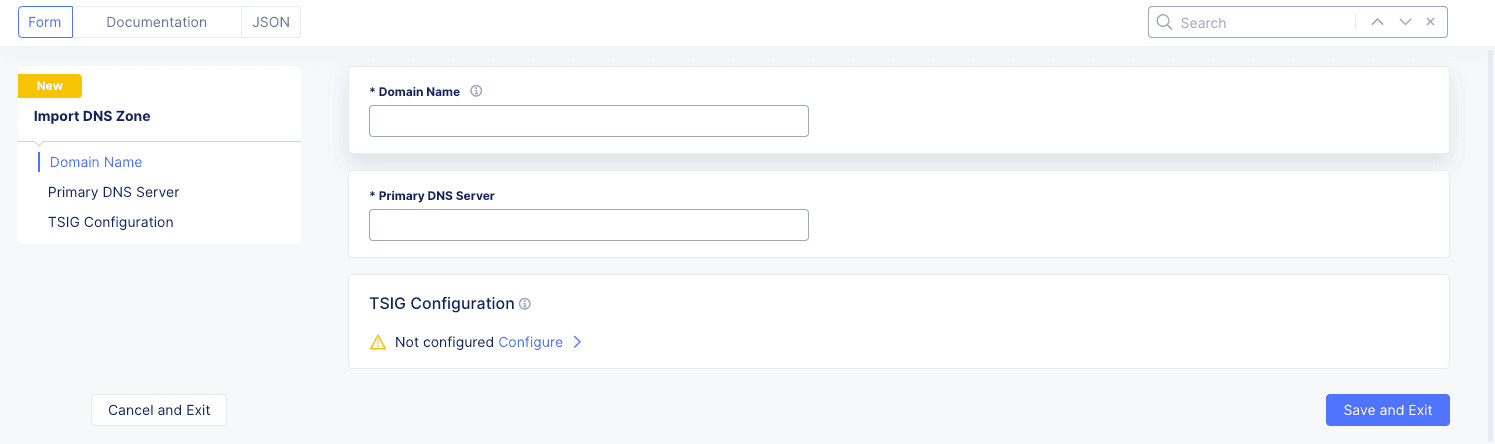Click the search magnifier icon
Image resolution: width=1495 pixels, height=444 pixels.
point(1164,22)
